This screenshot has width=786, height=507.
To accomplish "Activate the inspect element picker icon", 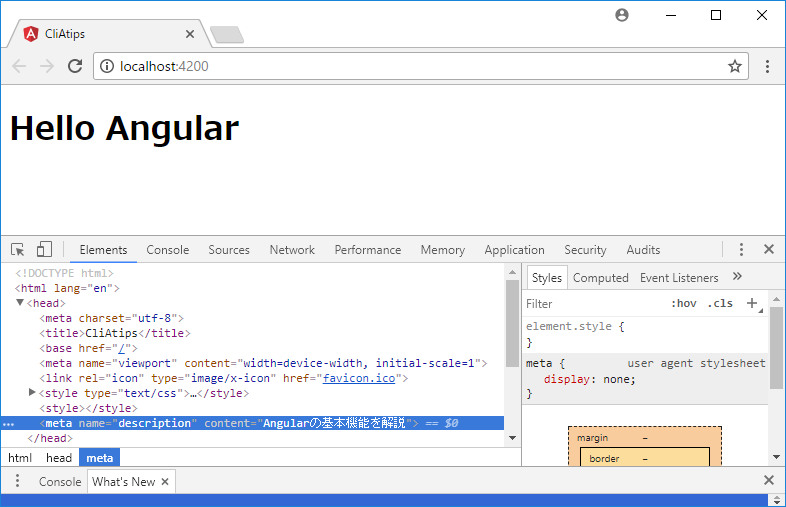I will (18, 250).
